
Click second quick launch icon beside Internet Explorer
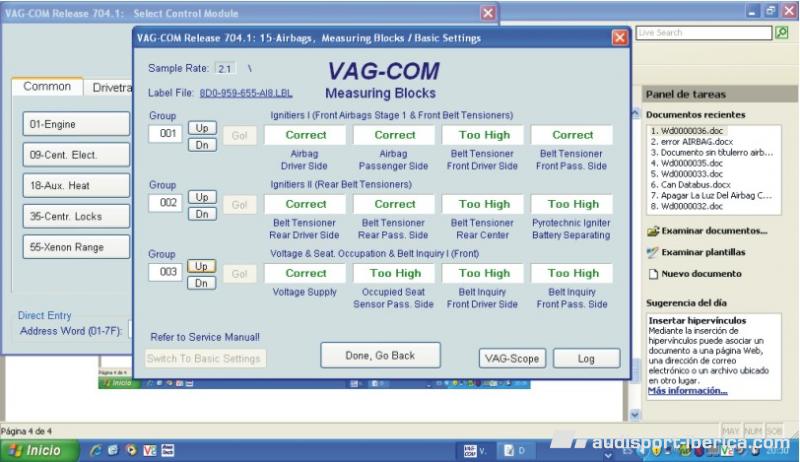click(x=113, y=450)
